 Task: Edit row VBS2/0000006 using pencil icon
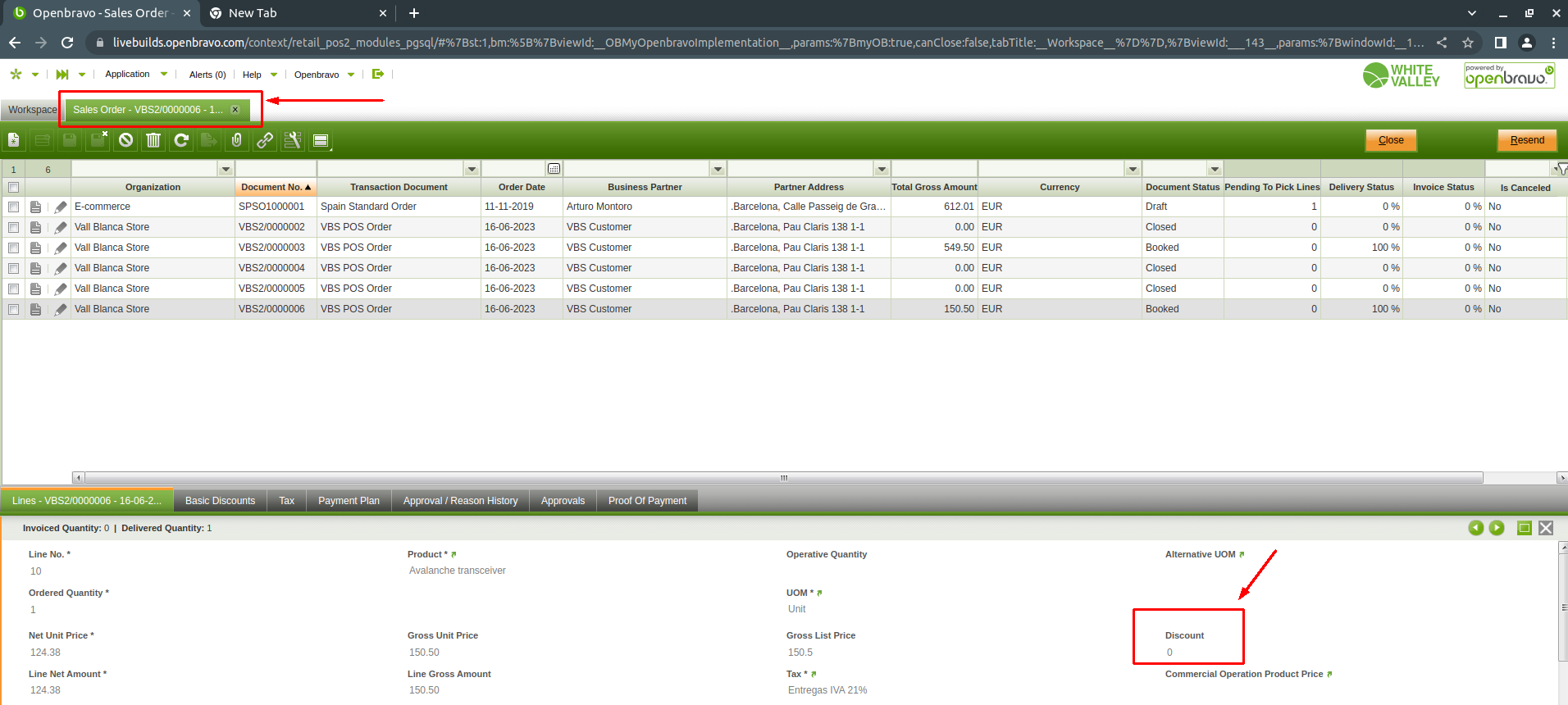[x=61, y=309]
